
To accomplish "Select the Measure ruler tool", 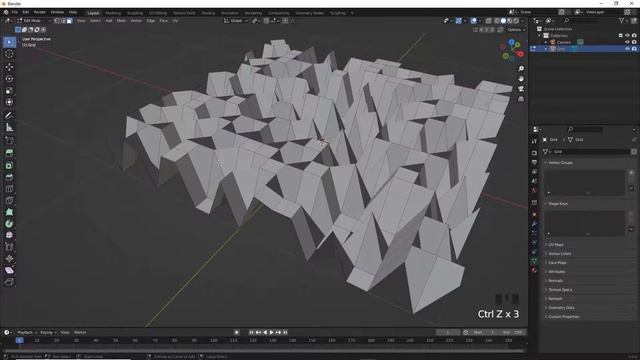I will tap(9, 128).
